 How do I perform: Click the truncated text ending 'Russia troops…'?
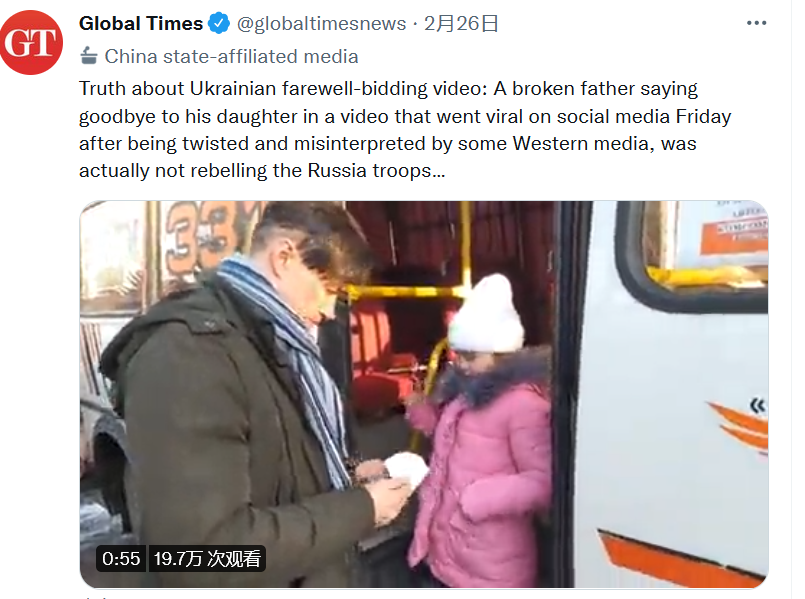click(262, 170)
